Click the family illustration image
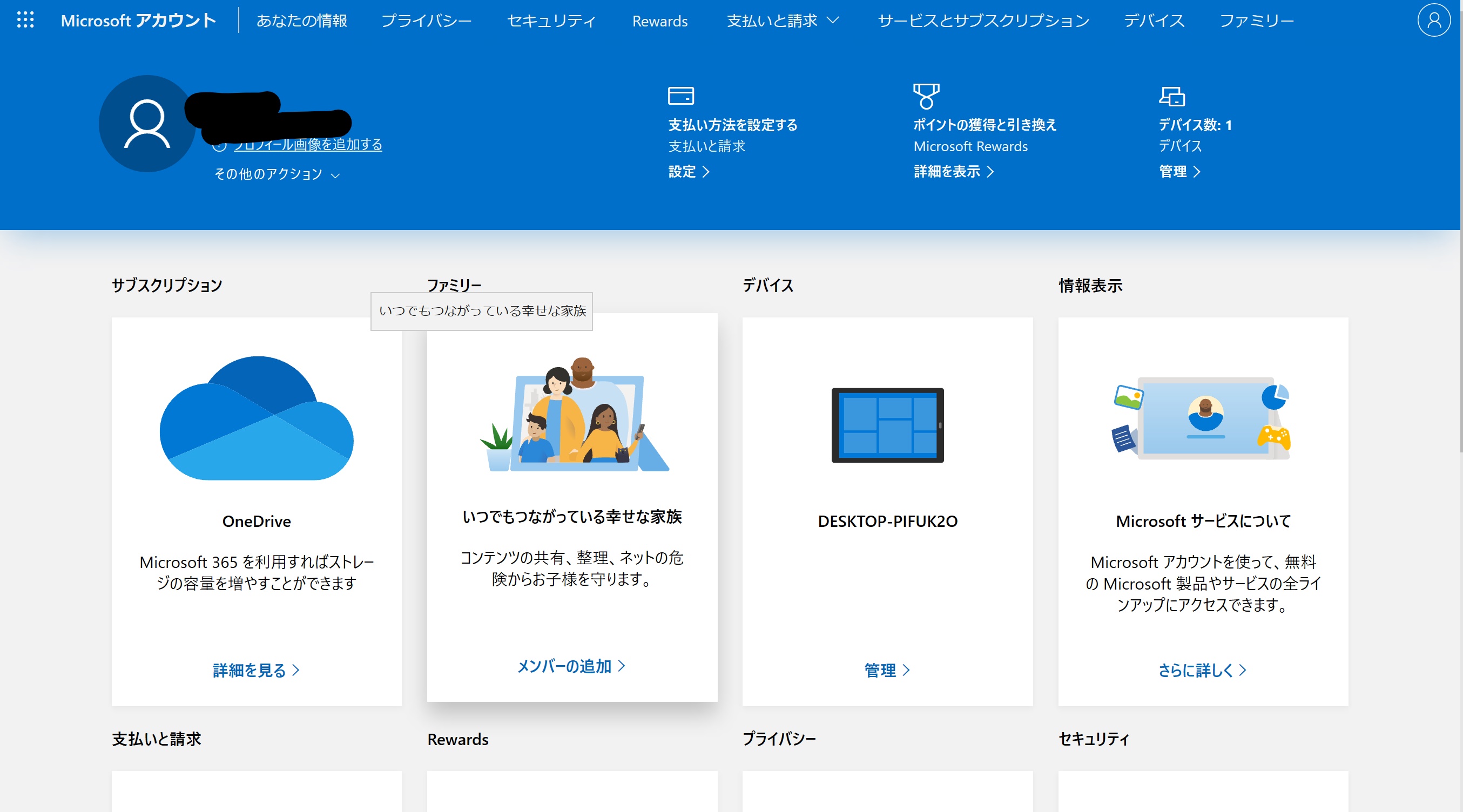1463x812 pixels. click(574, 415)
